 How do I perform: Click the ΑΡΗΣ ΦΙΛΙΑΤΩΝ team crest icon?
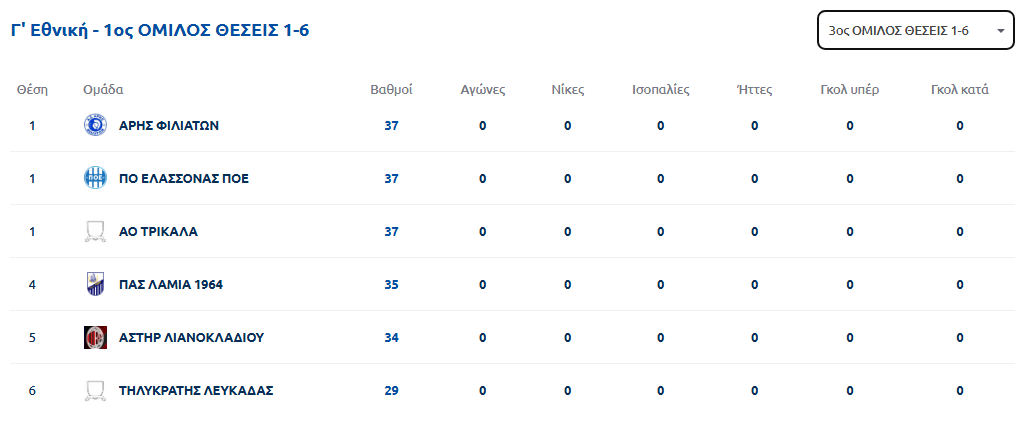coord(95,126)
